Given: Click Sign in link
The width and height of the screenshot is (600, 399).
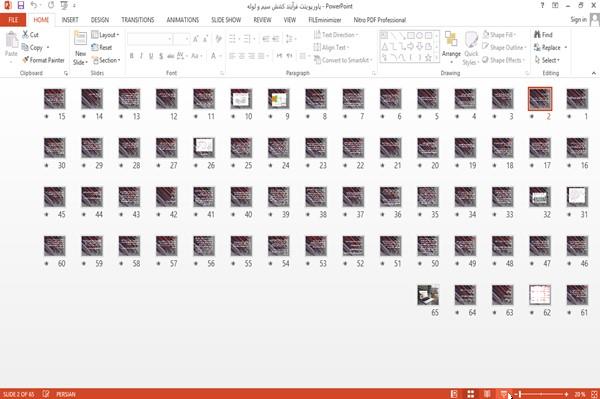Looking at the screenshot, I should (578, 20).
